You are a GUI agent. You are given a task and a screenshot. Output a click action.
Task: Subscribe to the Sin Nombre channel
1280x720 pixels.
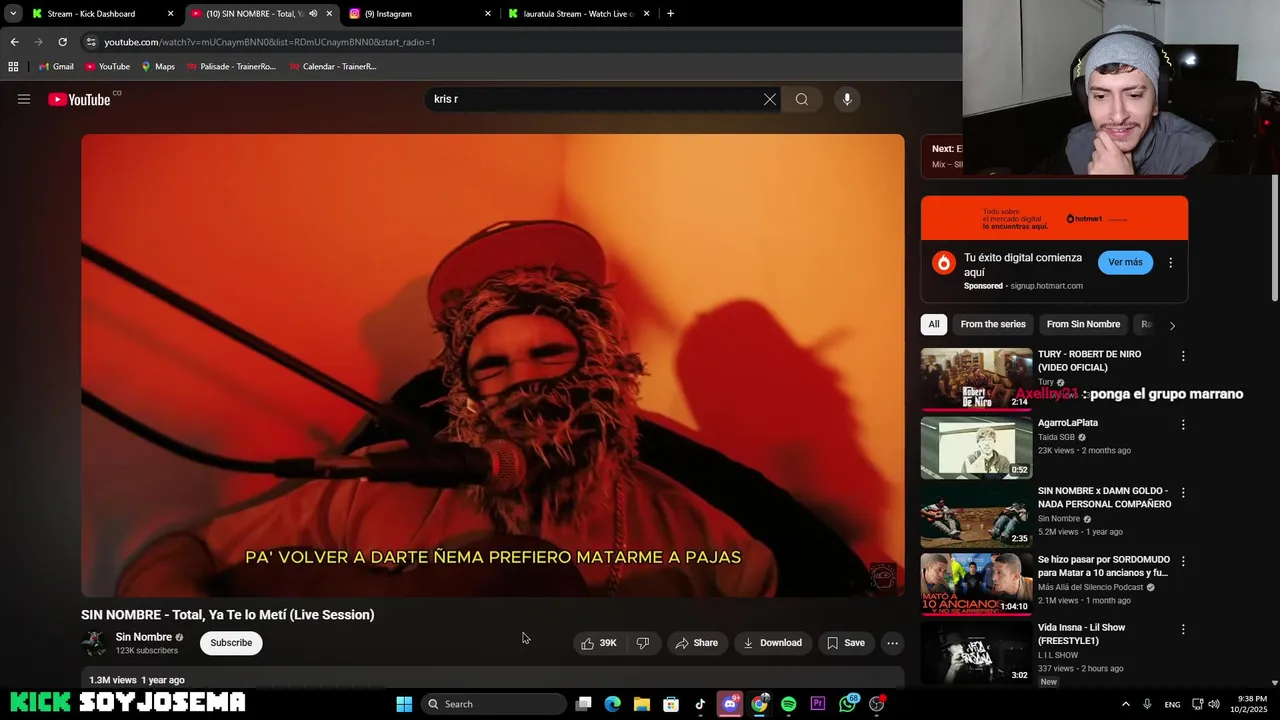231,643
